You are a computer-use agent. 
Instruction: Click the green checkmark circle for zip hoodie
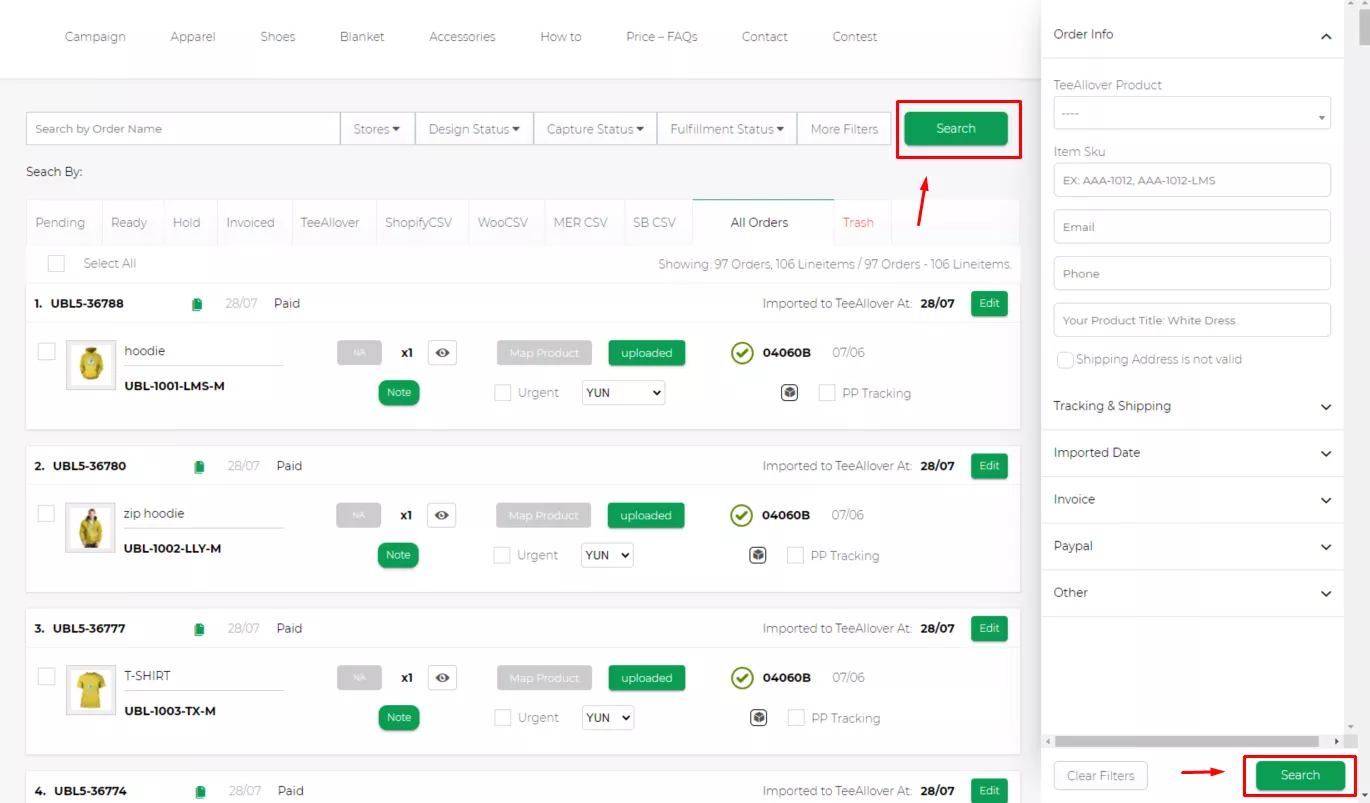click(741, 515)
